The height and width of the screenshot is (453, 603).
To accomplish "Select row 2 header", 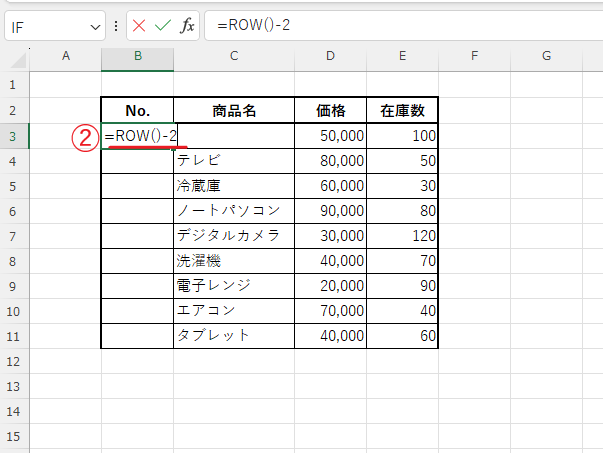I will point(15,110).
